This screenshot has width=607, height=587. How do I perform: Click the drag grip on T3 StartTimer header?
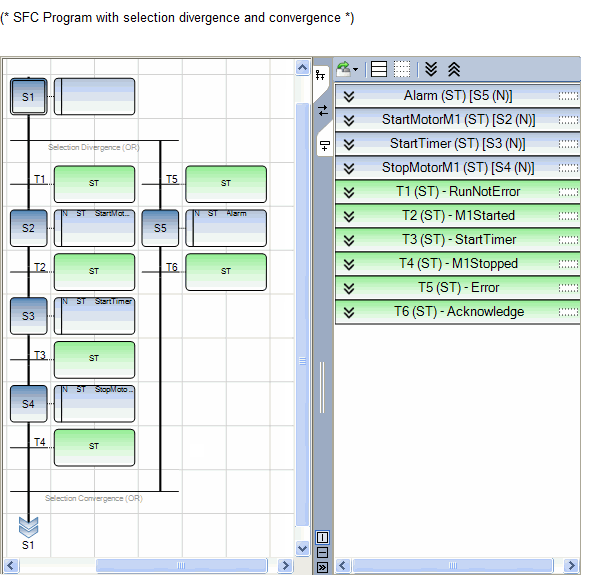pos(568,240)
